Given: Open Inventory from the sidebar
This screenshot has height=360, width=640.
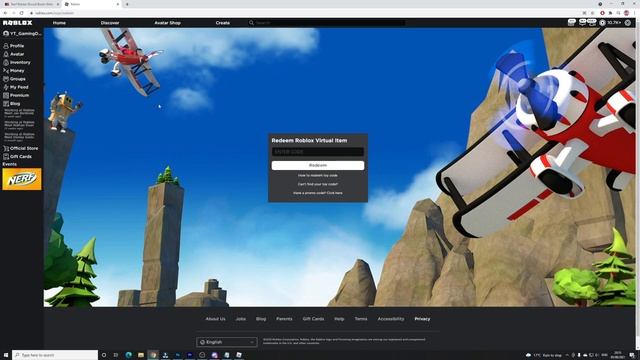Looking at the screenshot, I should (x=17, y=62).
